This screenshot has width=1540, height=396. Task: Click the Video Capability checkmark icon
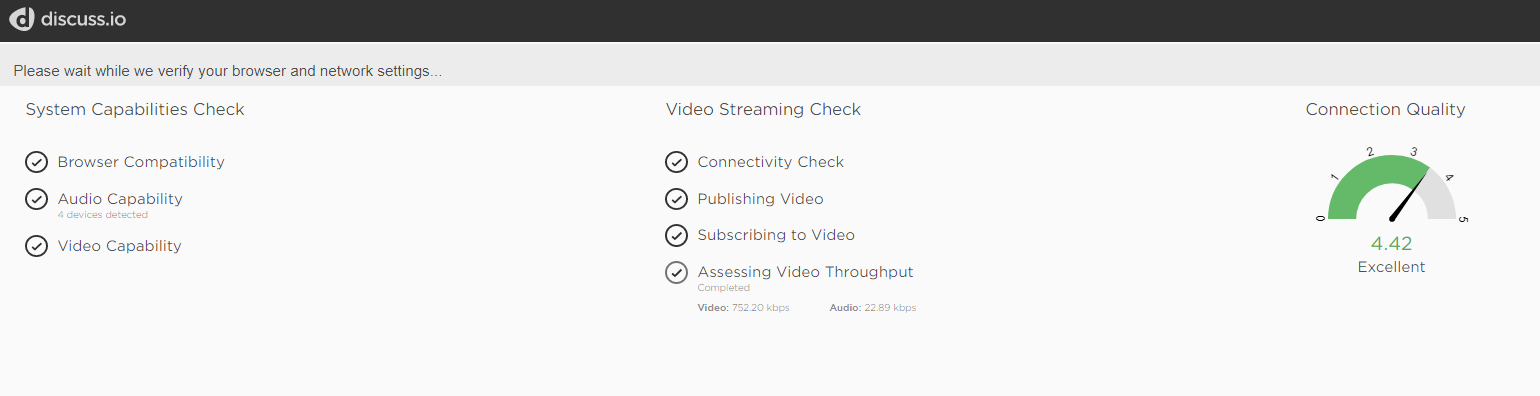coord(37,246)
